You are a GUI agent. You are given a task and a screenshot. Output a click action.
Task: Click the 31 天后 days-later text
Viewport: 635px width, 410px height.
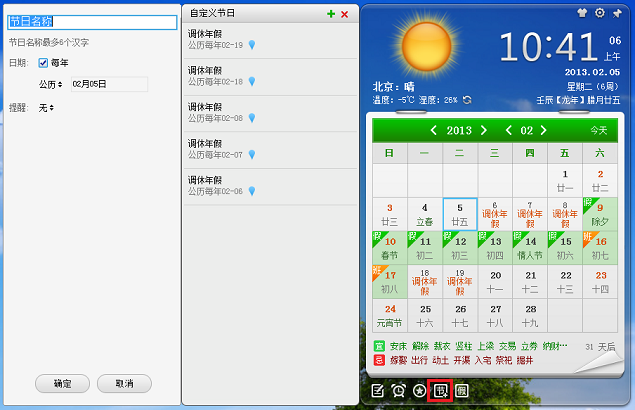click(x=600, y=347)
